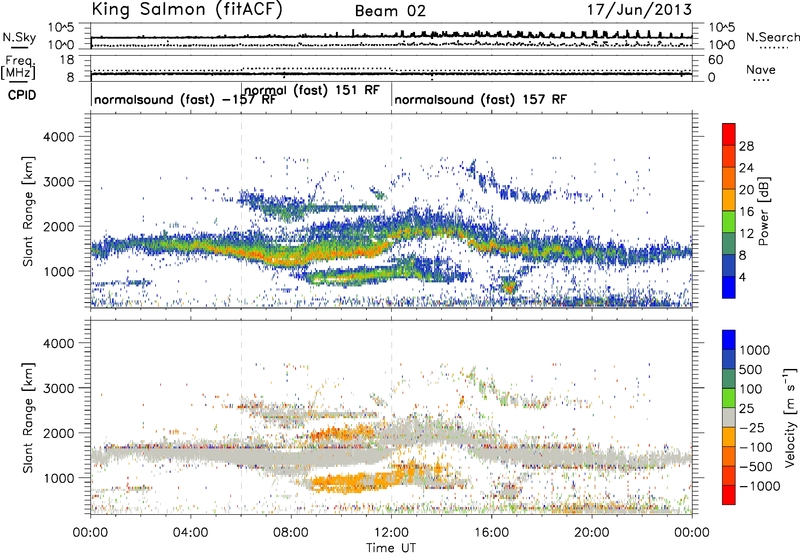Image resolution: width=800 pixels, height=554 pixels.
Task: Click the '500' velocity colorbar tick label
Action: pyautogui.click(x=751, y=369)
